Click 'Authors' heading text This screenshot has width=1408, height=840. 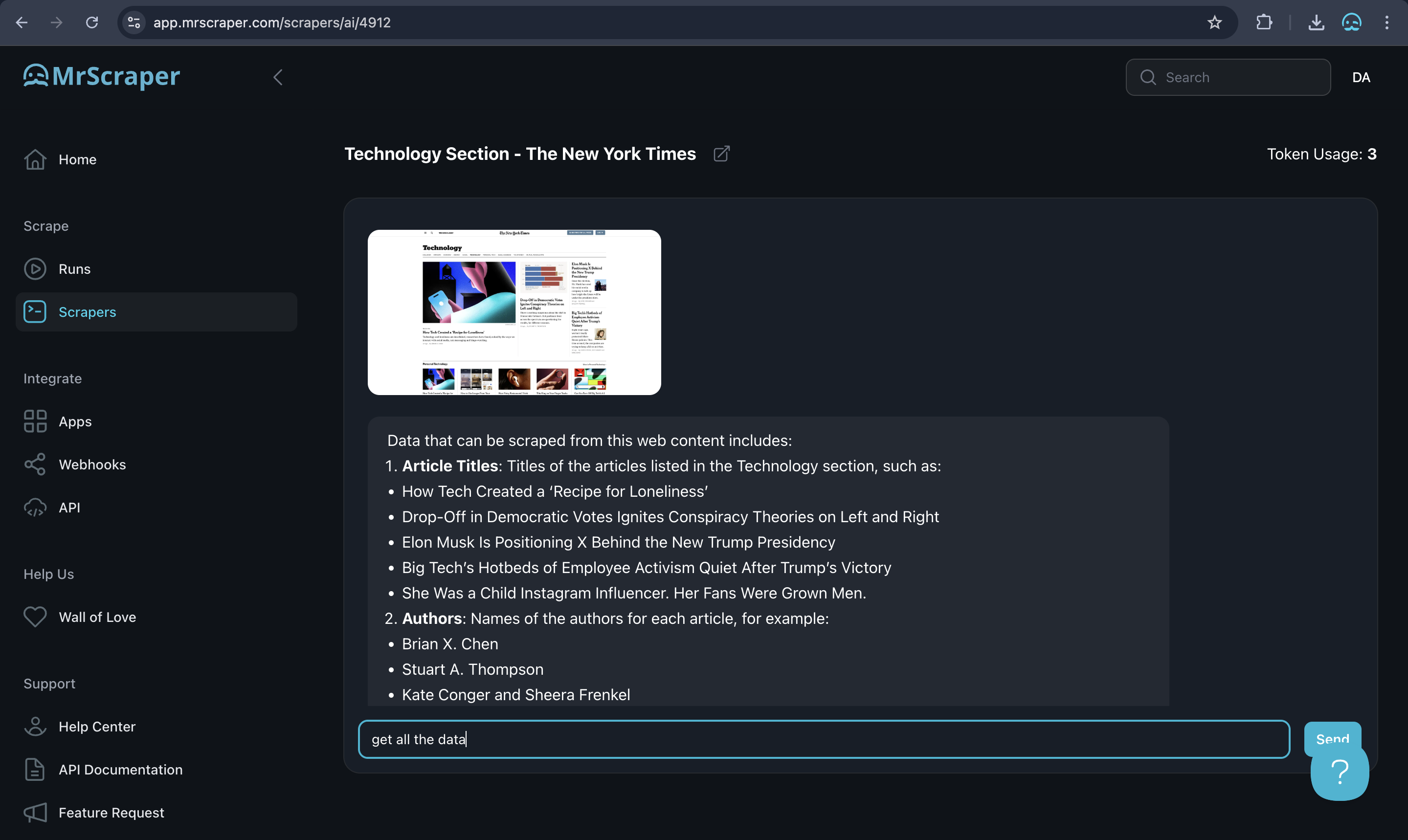(432, 619)
